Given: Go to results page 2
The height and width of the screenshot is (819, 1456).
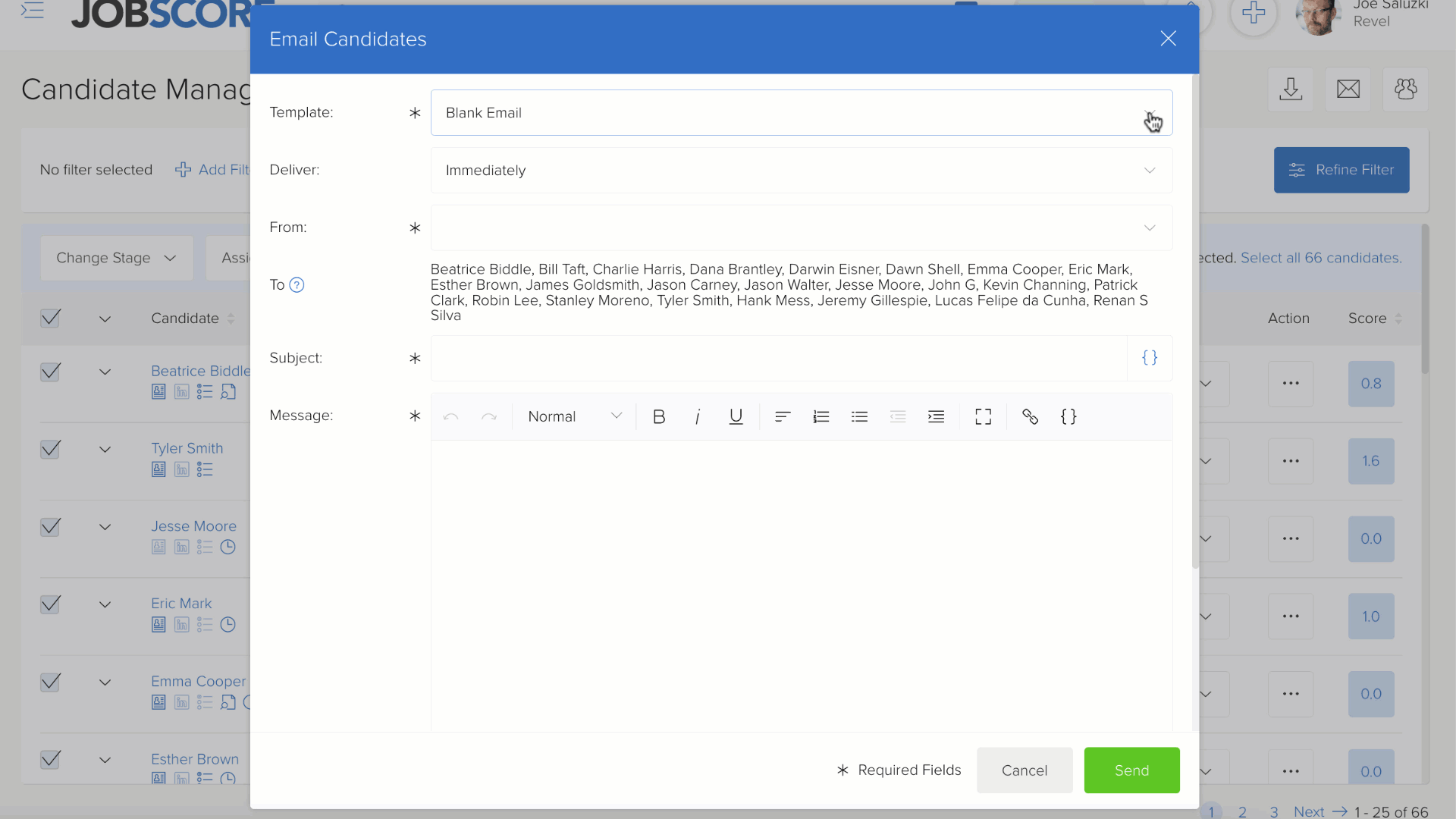Looking at the screenshot, I should (x=1242, y=811).
